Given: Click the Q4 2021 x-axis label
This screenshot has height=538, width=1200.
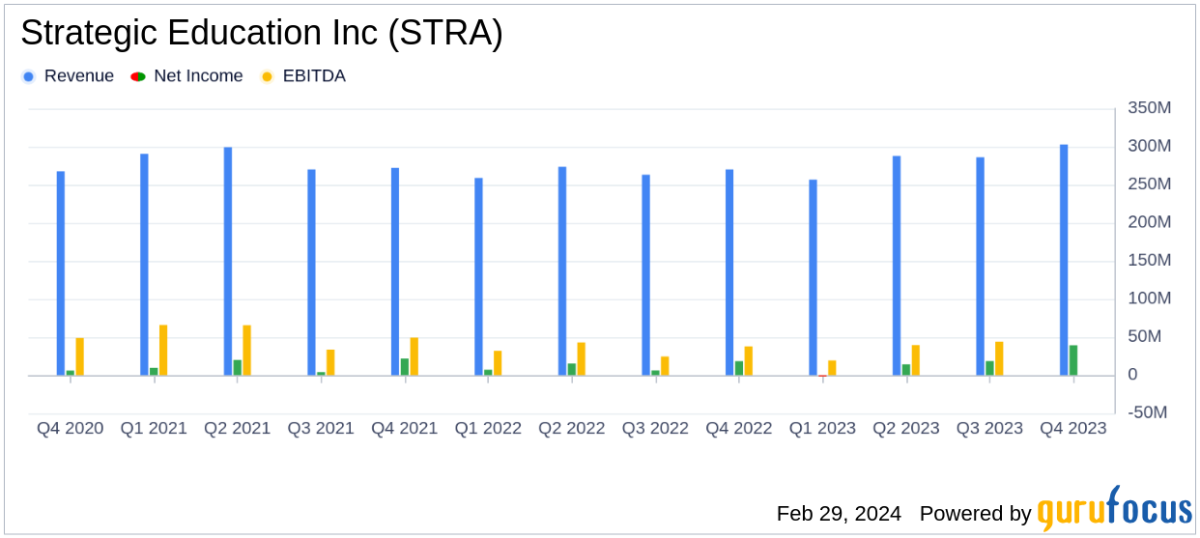Looking at the screenshot, I should coord(404,428).
